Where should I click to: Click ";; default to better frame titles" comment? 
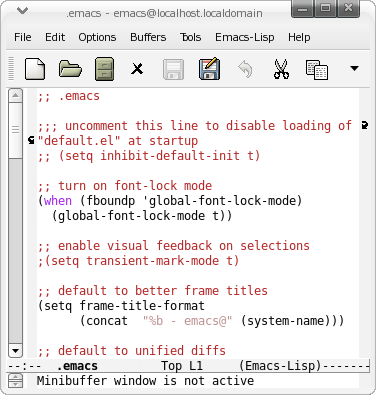click(x=153, y=291)
